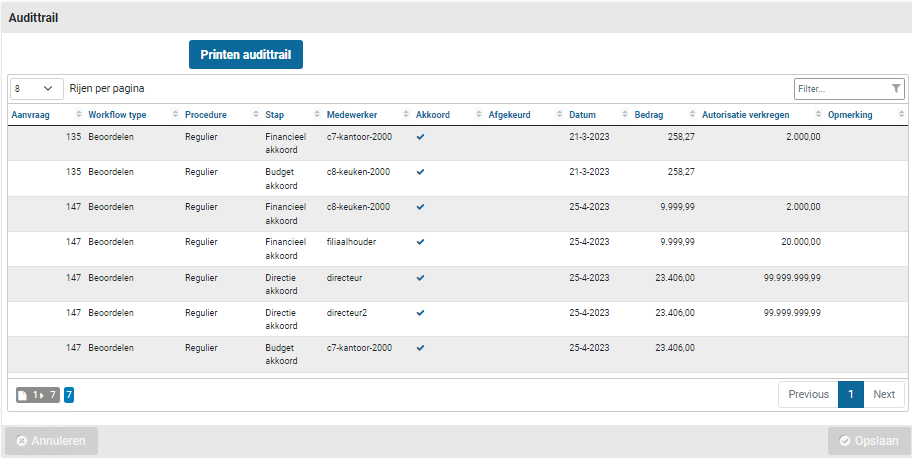
Task: Click the filter funnel icon
Action: pyautogui.click(x=896, y=89)
